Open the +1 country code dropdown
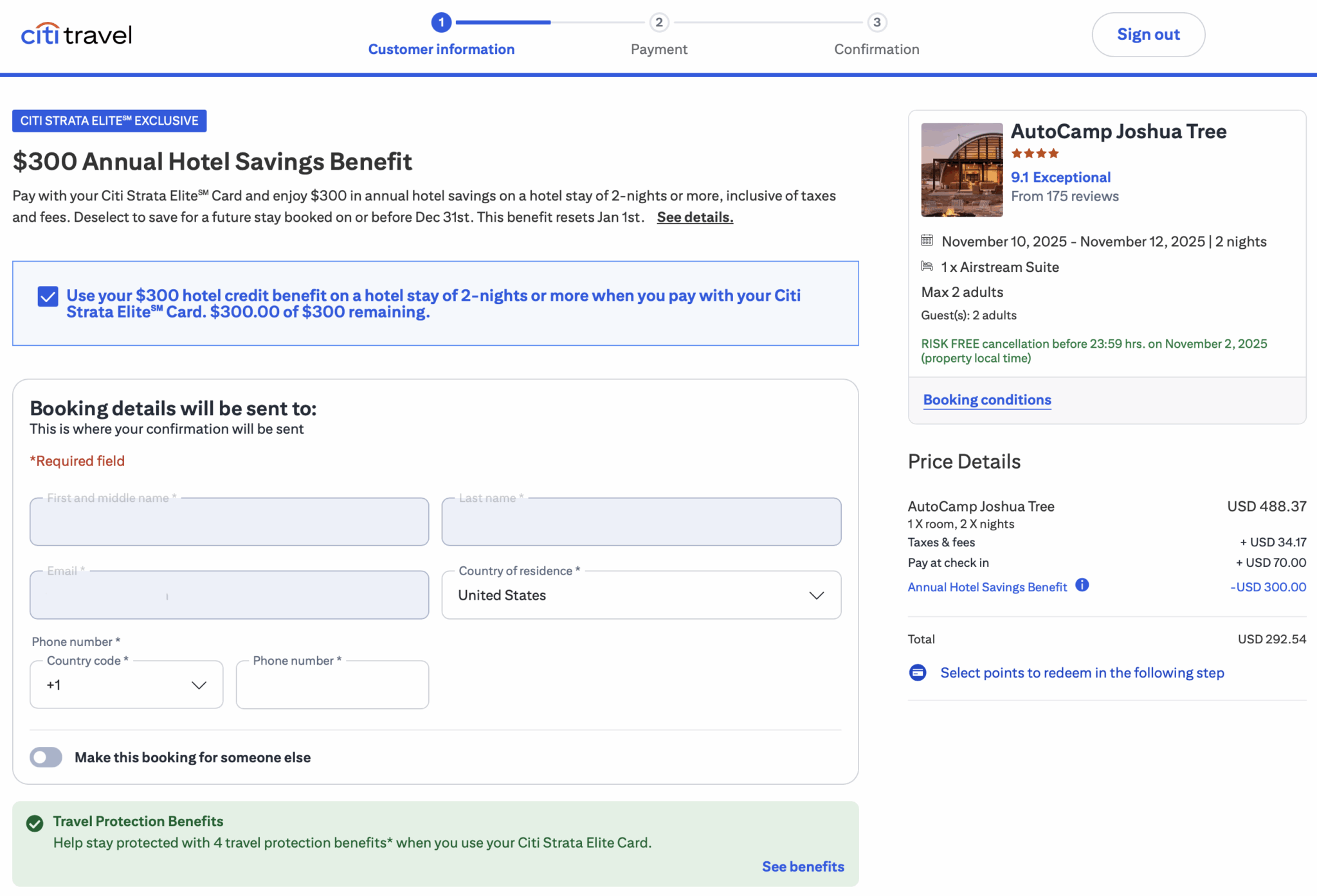This screenshot has height=896, width=1317. [x=126, y=685]
